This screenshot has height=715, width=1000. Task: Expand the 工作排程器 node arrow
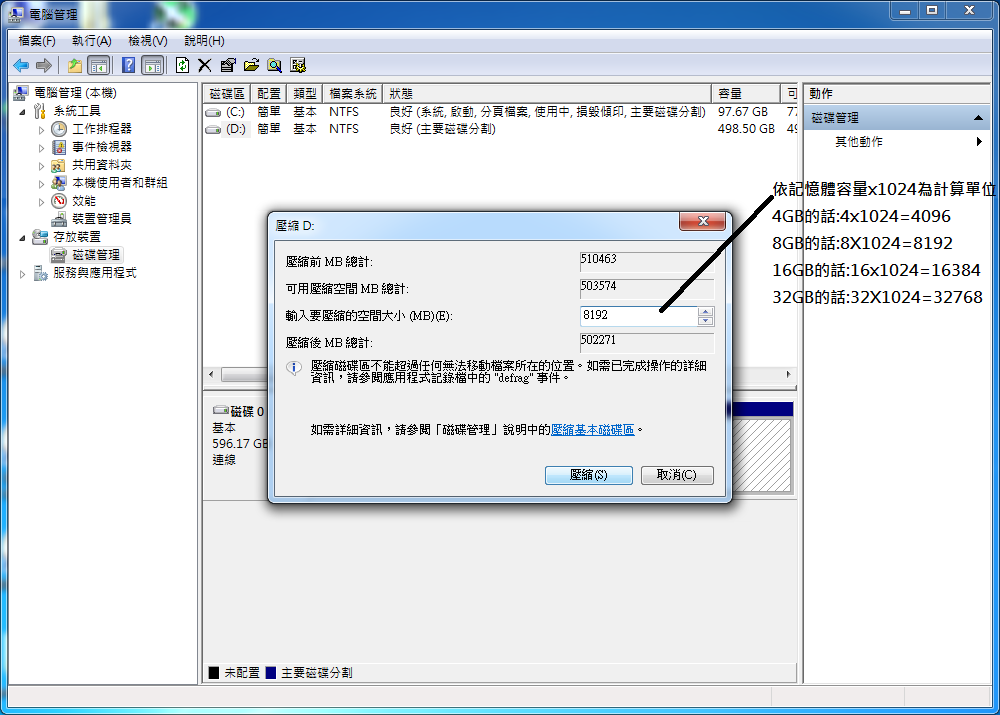pos(41,129)
